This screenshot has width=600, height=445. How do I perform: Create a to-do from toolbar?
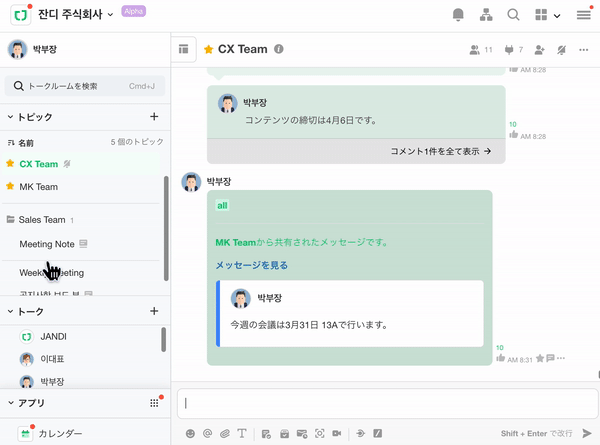click(x=266, y=434)
